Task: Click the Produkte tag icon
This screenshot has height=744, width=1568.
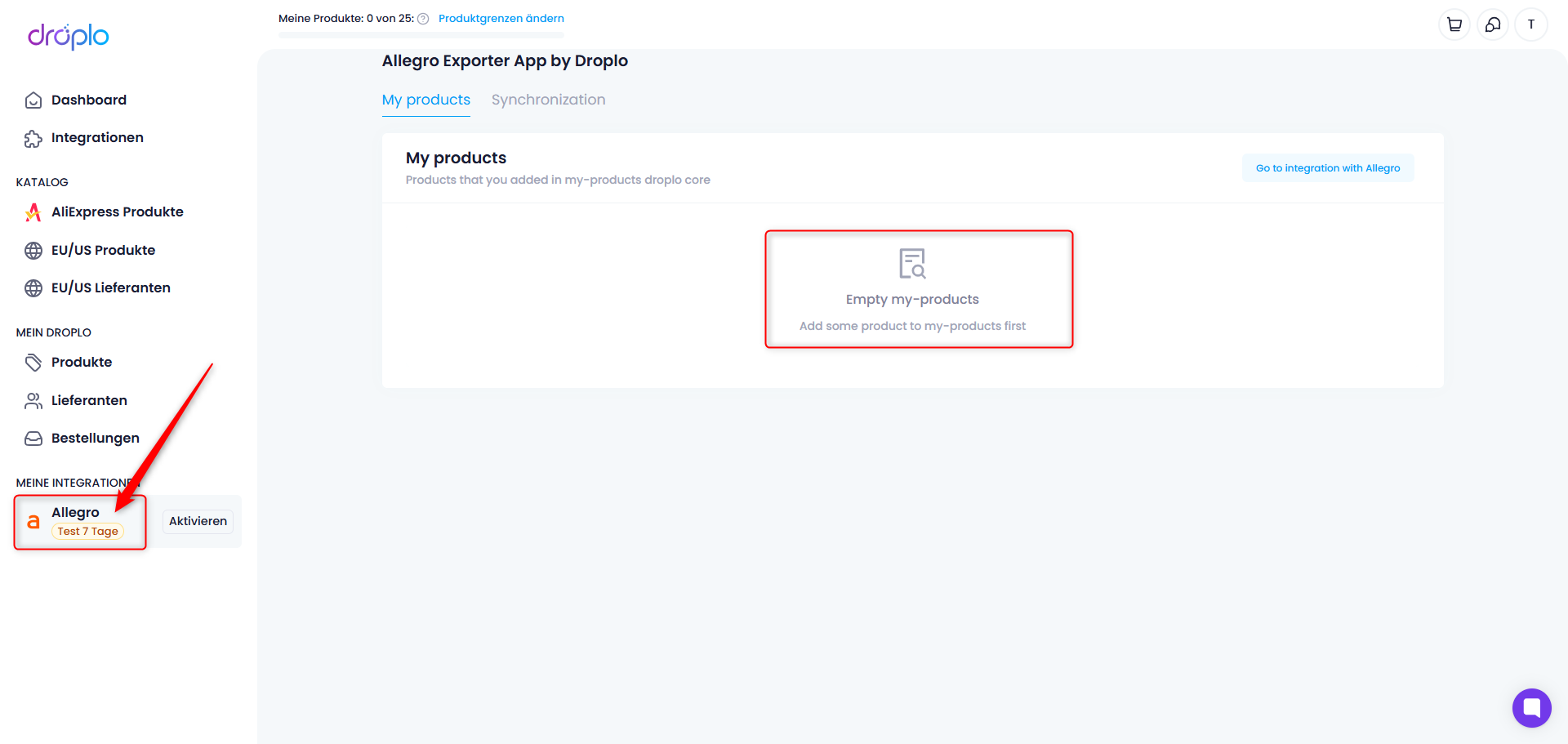Action: pyautogui.click(x=33, y=363)
